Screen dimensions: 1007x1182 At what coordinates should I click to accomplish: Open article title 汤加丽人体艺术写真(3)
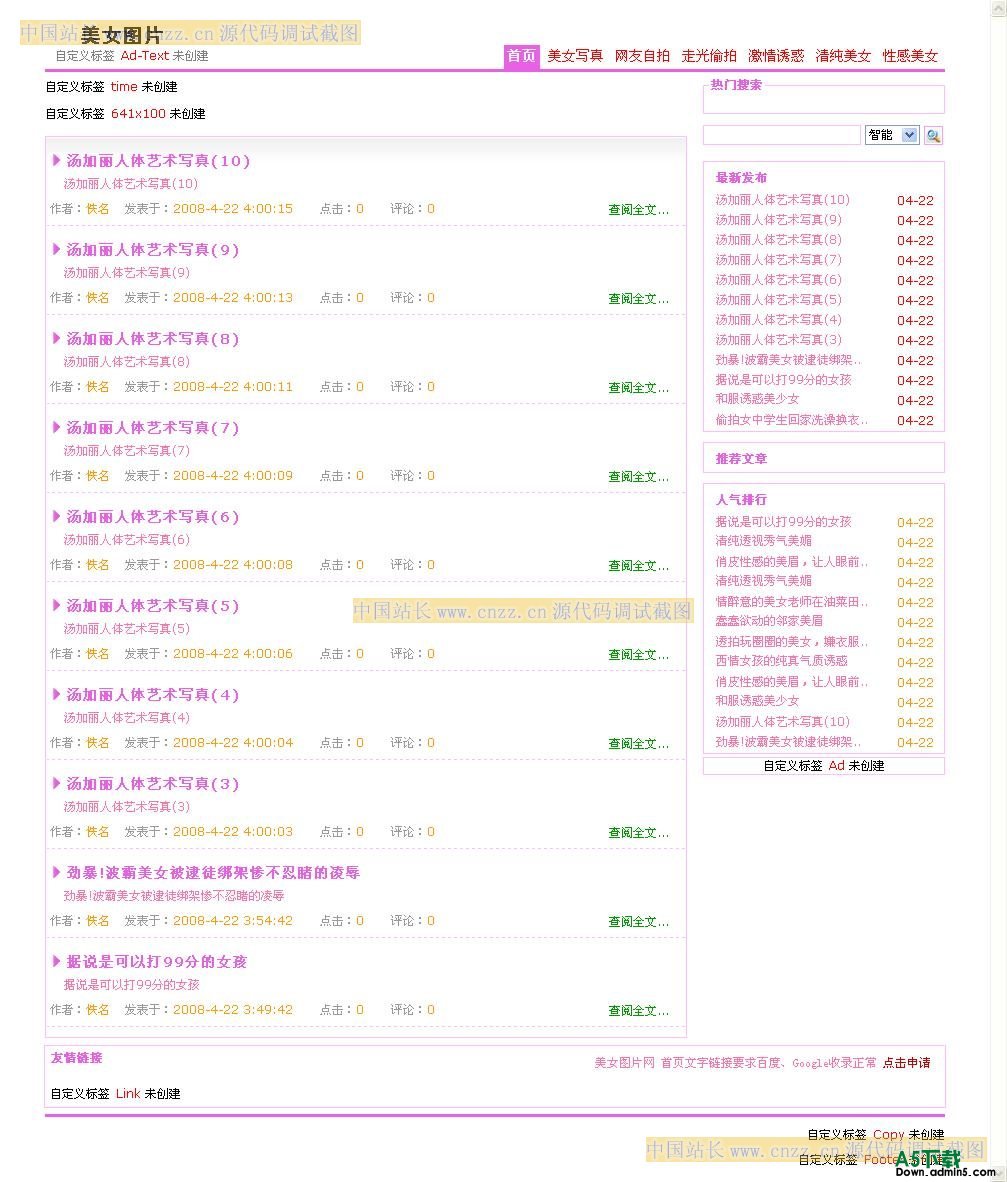(x=152, y=783)
